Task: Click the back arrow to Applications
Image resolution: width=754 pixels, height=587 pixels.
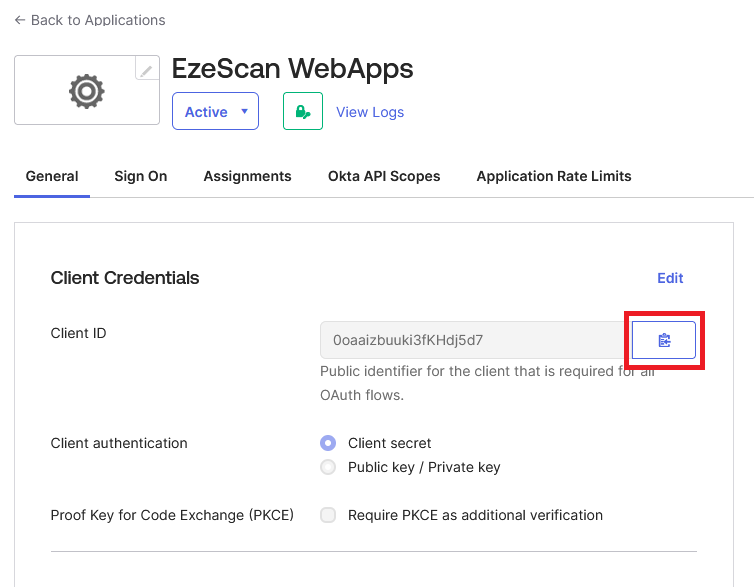Action: click(20, 20)
